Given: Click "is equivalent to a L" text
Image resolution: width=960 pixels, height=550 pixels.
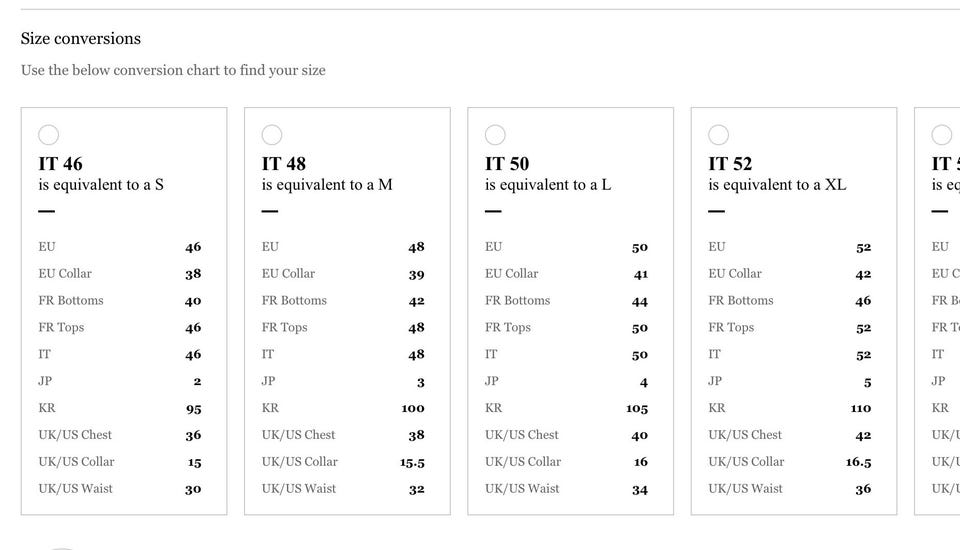Looking at the screenshot, I should coord(548,185).
